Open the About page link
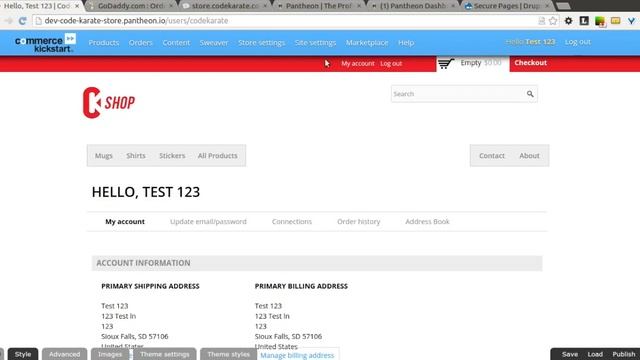This screenshot has height=360, width=640. 529,156
